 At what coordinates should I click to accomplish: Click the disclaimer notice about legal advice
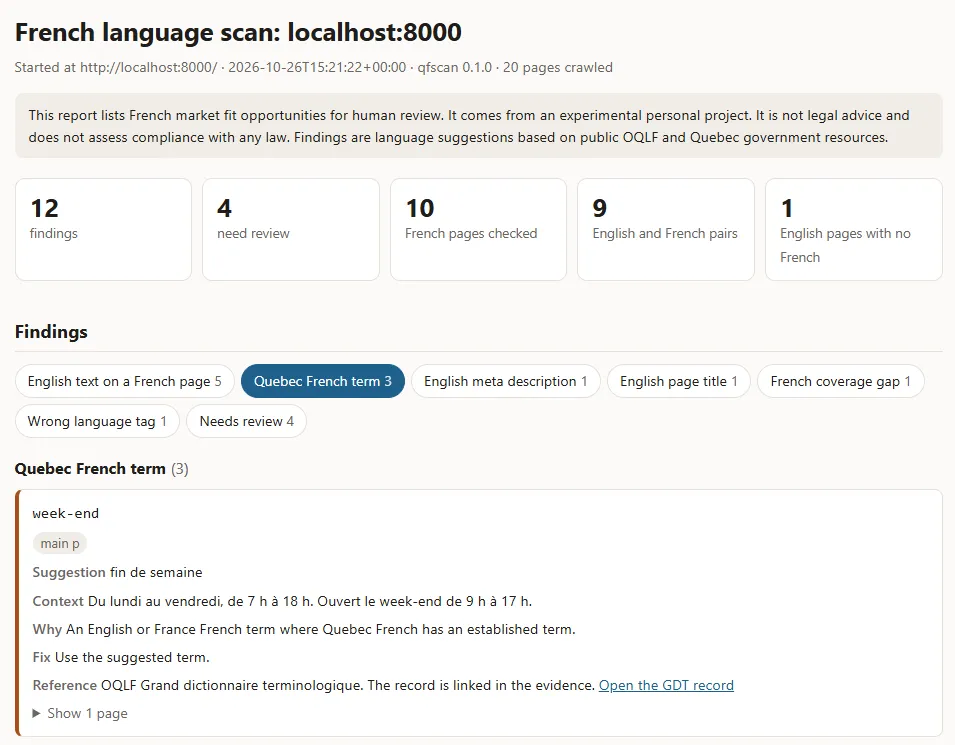coord(479,126)
